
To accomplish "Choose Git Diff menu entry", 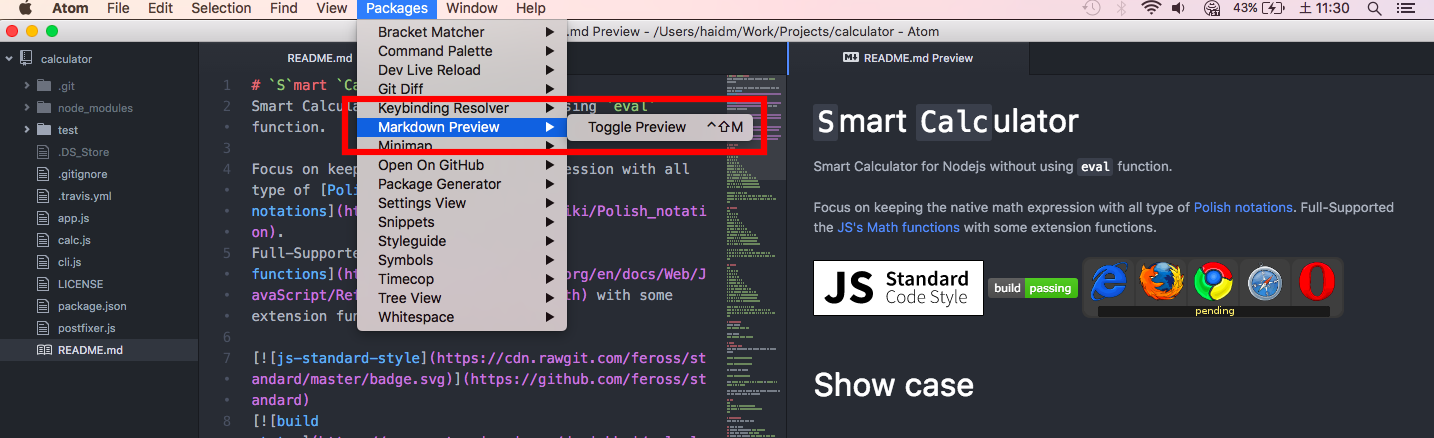I will coord(462,89).
